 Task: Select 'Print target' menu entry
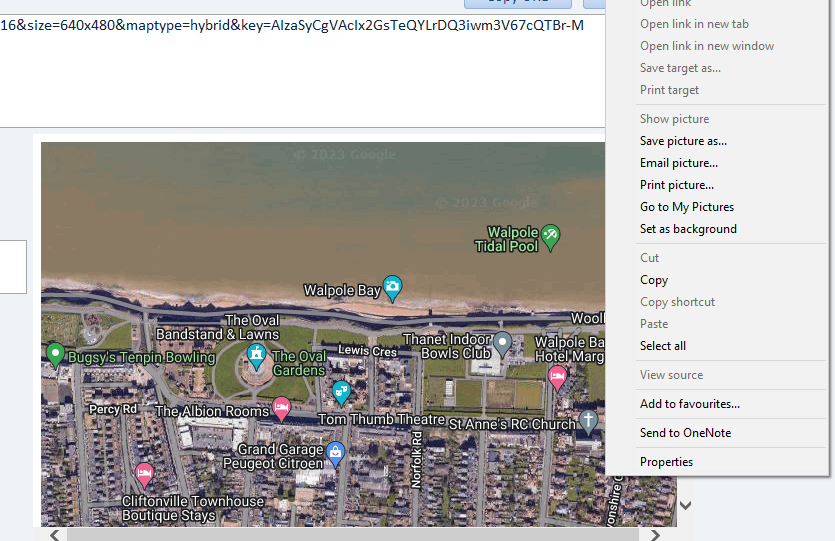pos(669,90)
